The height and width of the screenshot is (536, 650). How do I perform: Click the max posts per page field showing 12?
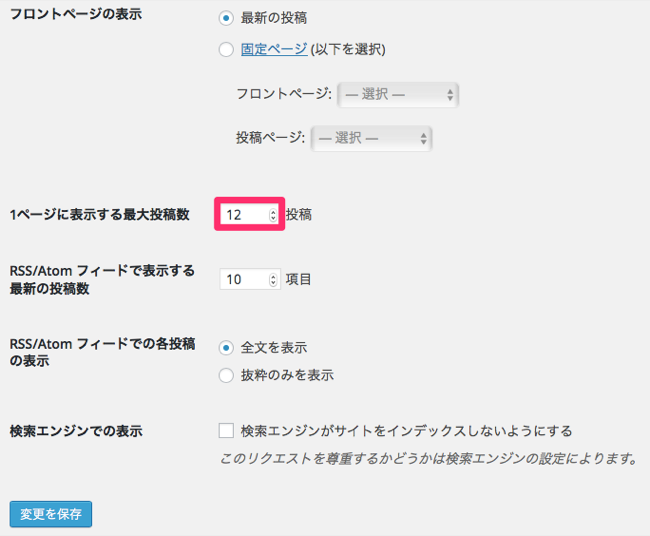243,215
